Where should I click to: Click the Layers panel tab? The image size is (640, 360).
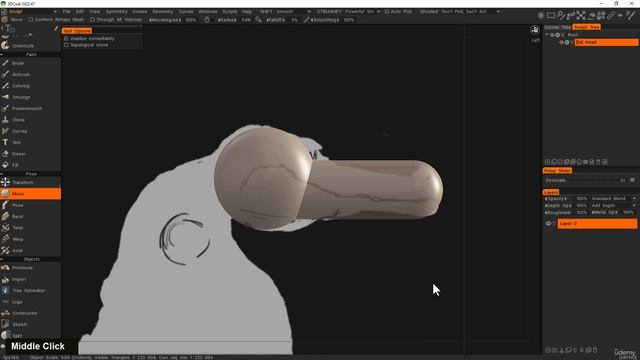pos(551,192)
